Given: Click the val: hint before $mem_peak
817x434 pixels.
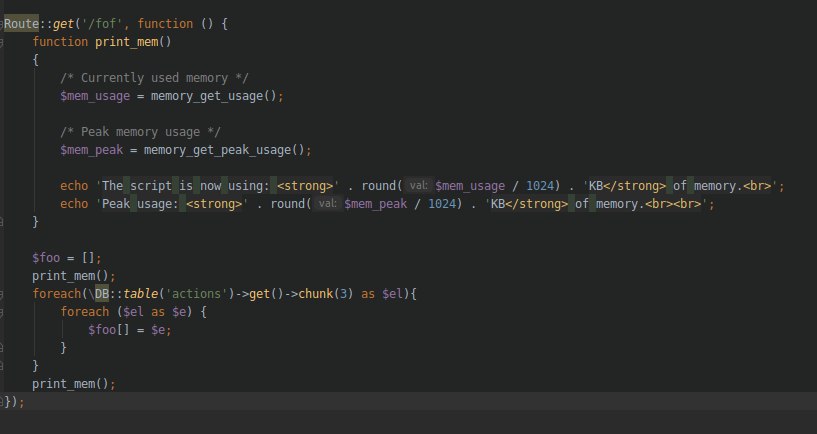Looking at the screenshot, I should click(327, 203).
